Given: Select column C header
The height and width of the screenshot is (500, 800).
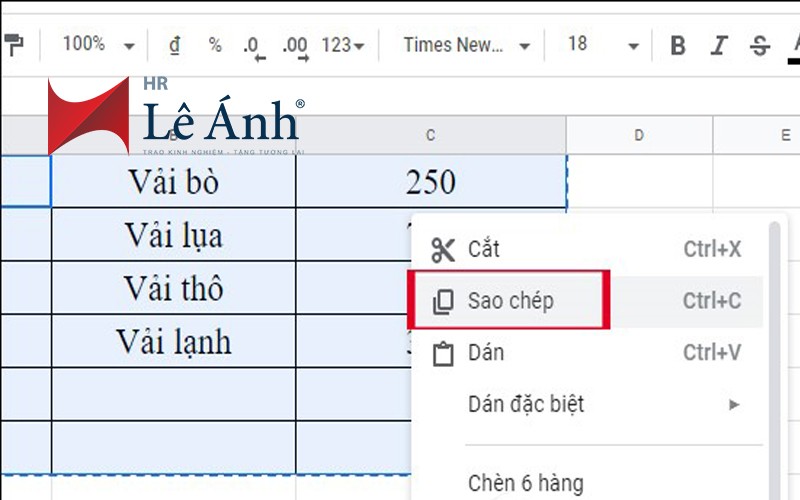Looking at the screenshot, I should coord(431,135).
